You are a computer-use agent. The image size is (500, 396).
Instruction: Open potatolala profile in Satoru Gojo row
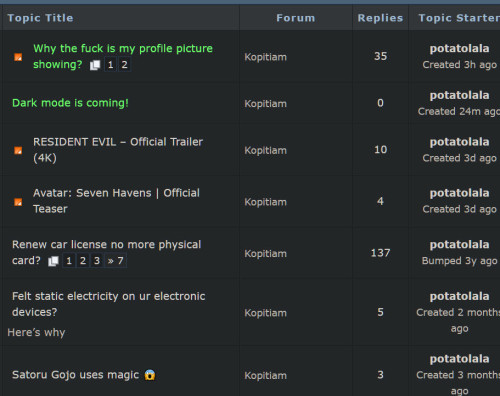(459, 359)
